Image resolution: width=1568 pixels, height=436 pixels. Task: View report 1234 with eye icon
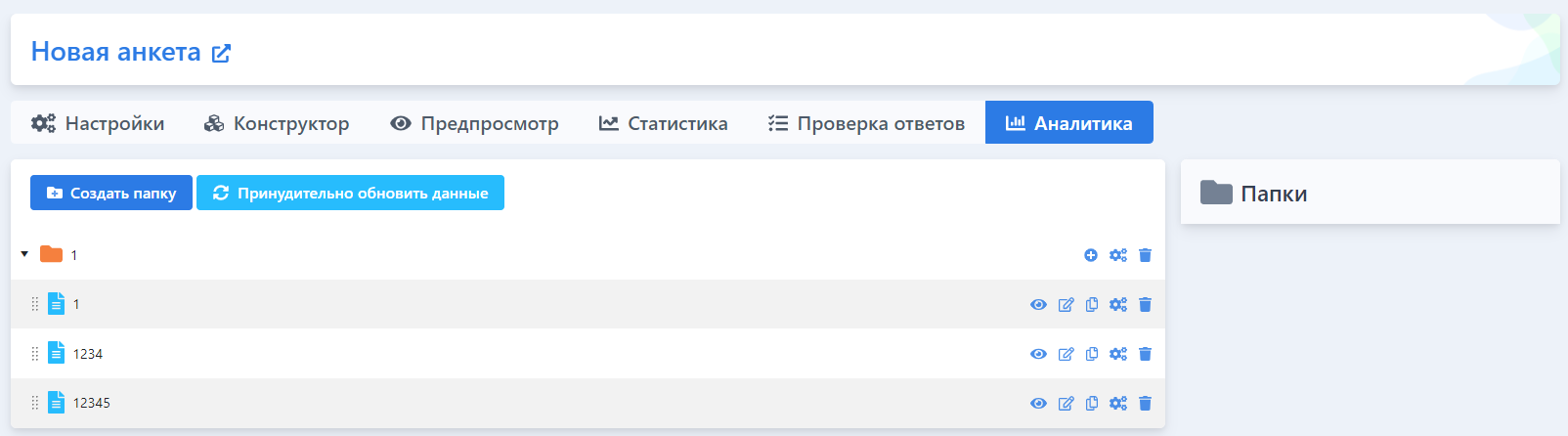[1038, 354]
